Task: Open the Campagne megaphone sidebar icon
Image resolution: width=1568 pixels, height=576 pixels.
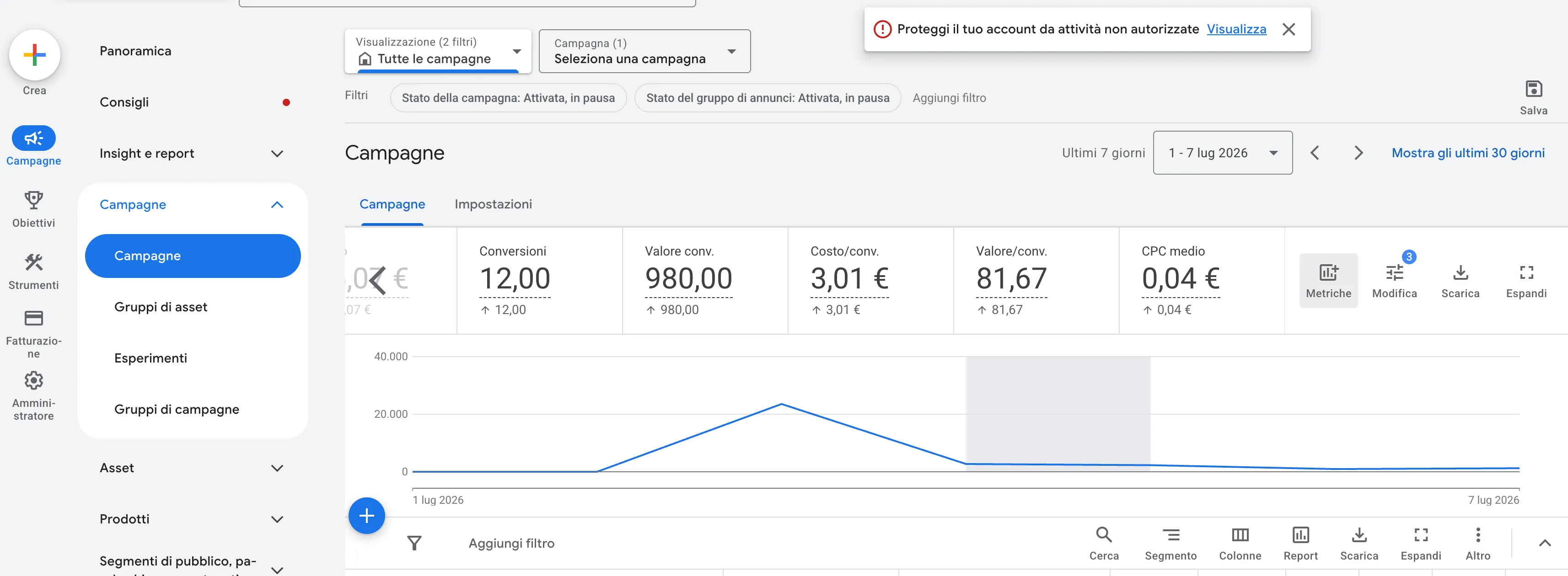Action: pyautogui.click(x=33, y=139)
